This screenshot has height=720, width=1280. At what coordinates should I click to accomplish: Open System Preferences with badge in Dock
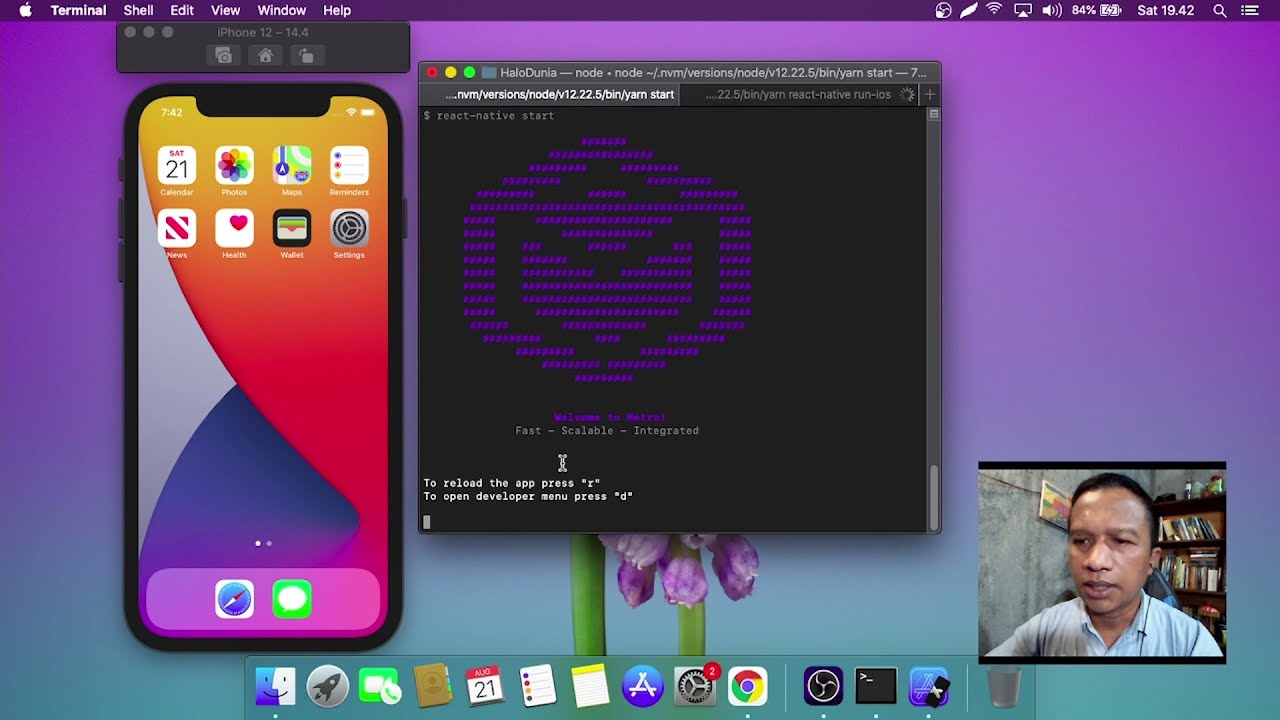tap(695, 687)
